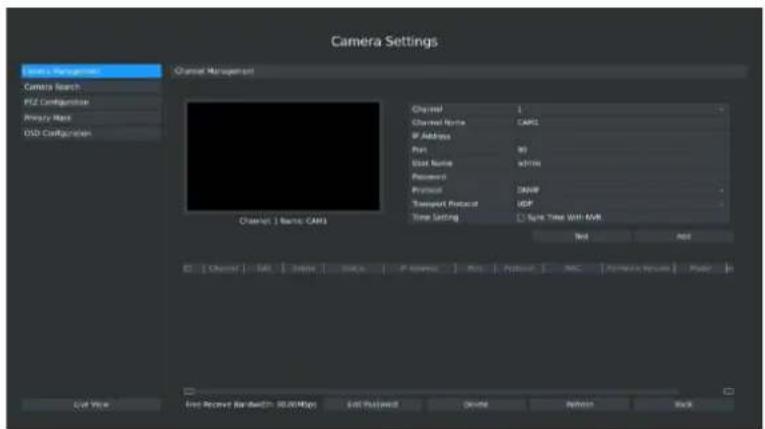
Task: Click the IP Address column header in table
Action: [419, 269]
